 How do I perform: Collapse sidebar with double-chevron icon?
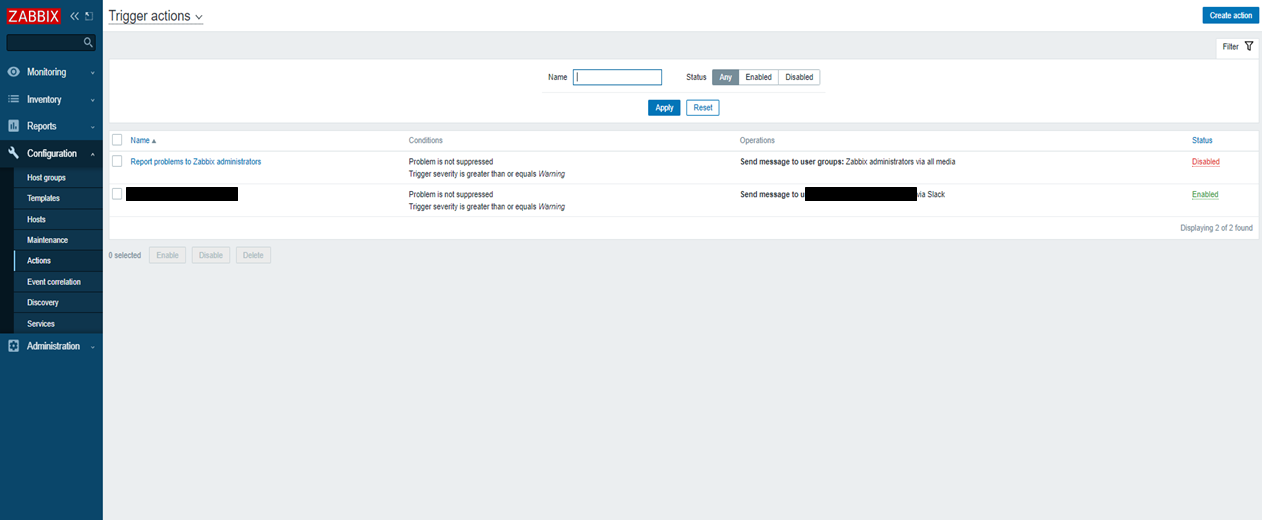point(74,16)
